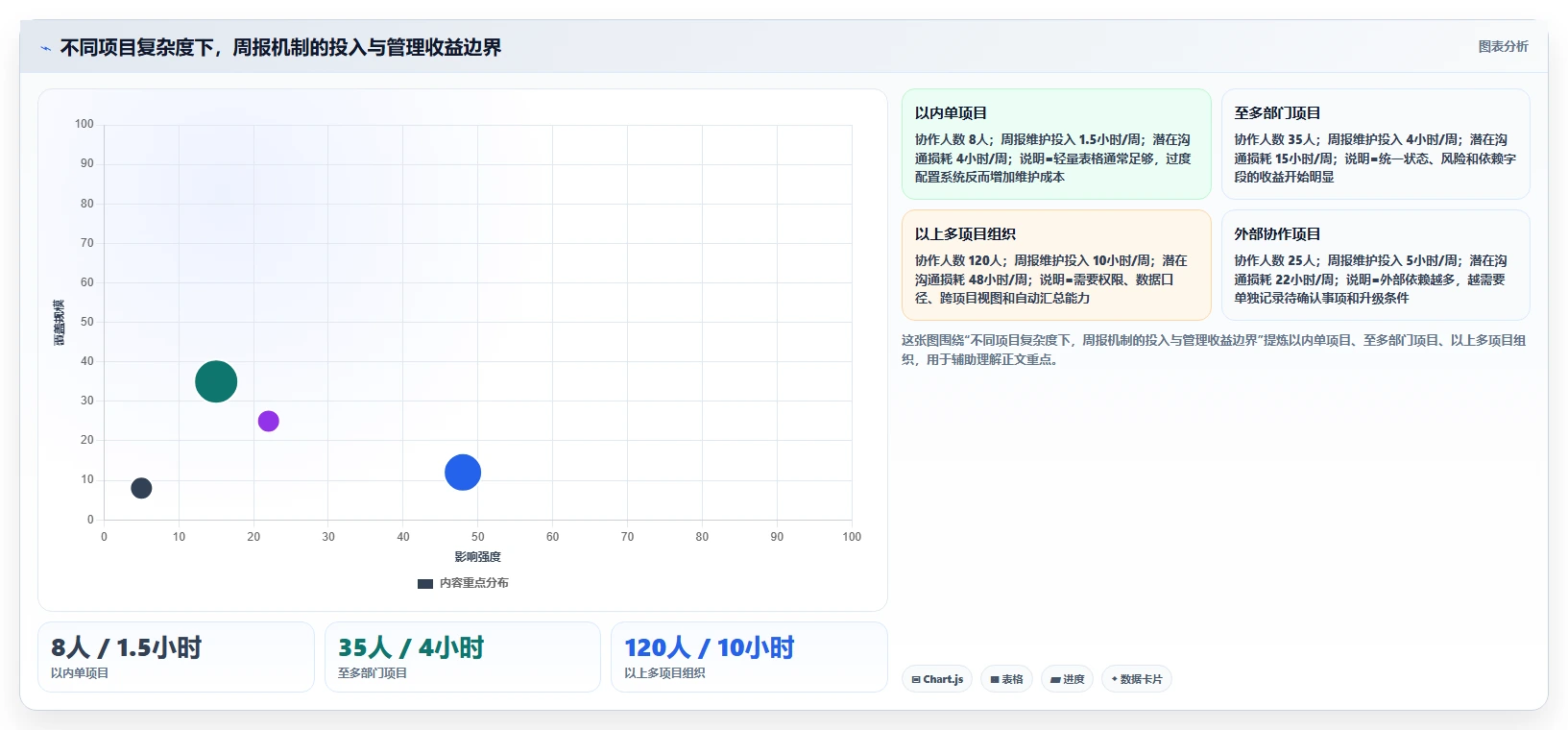
Task: Click the 8人 / 1.5小时 stat card
Action: (x=176, y=657)
